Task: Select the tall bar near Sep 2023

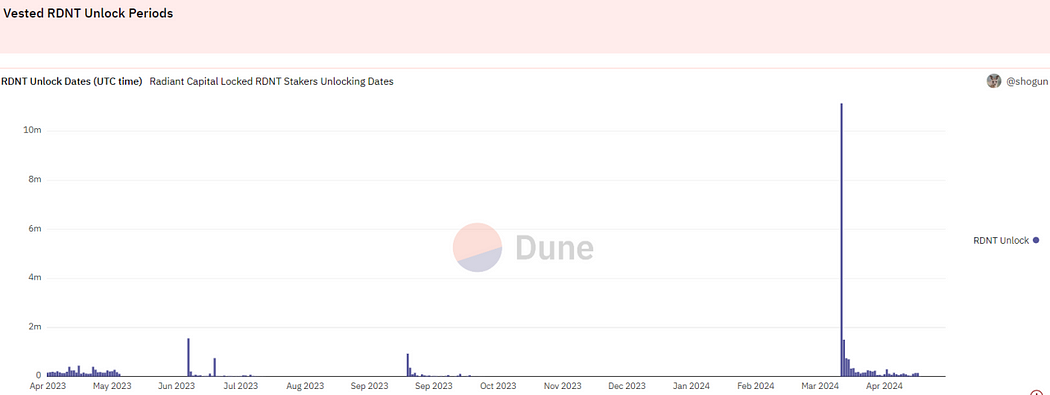Action: (407, 365)
